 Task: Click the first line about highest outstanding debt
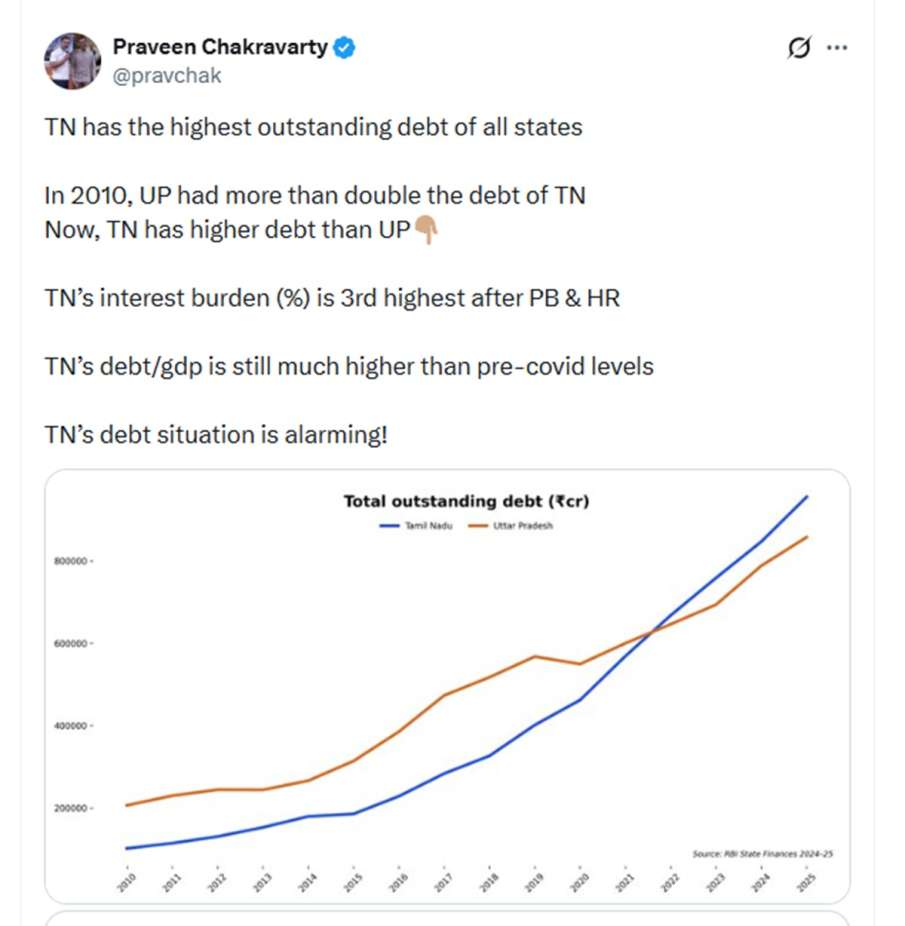pyautogui.click(x=313, y=127)
